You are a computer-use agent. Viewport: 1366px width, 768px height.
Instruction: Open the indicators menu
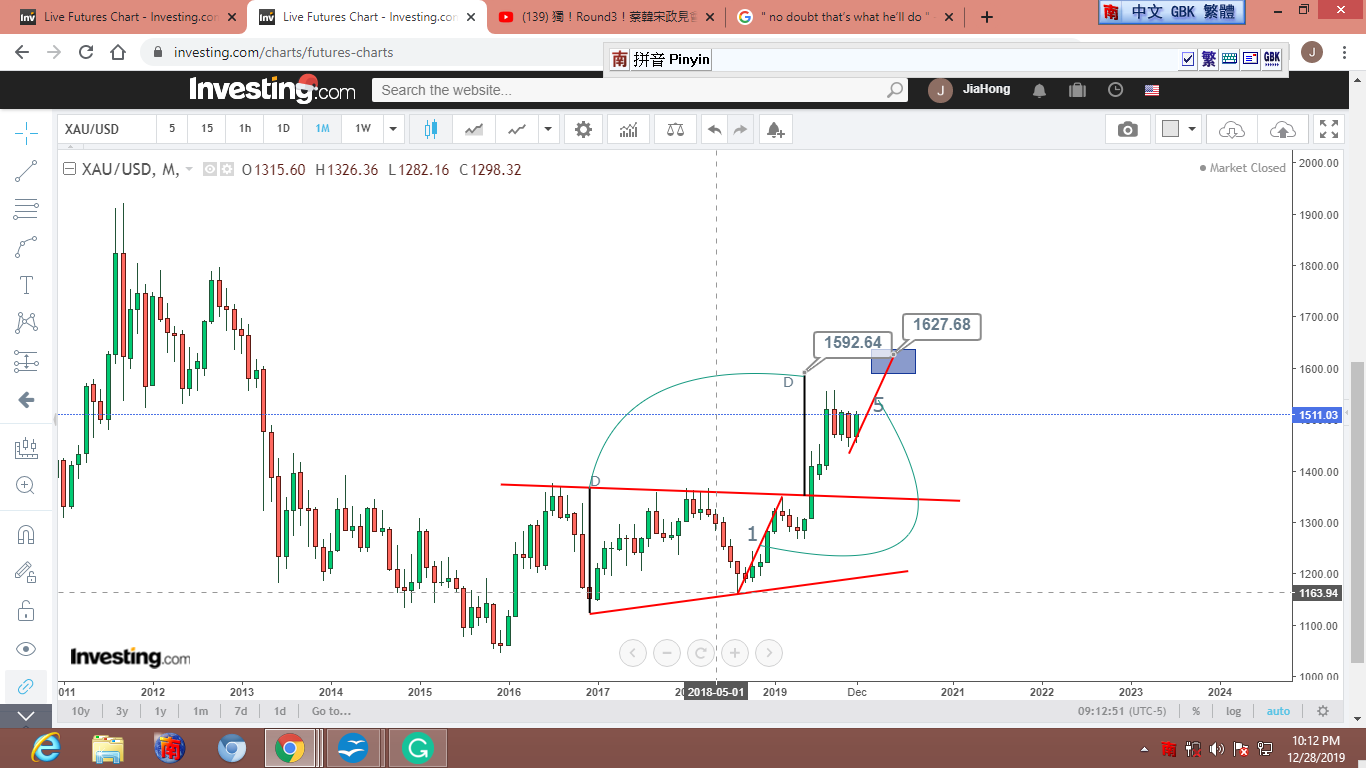(629, 129)
